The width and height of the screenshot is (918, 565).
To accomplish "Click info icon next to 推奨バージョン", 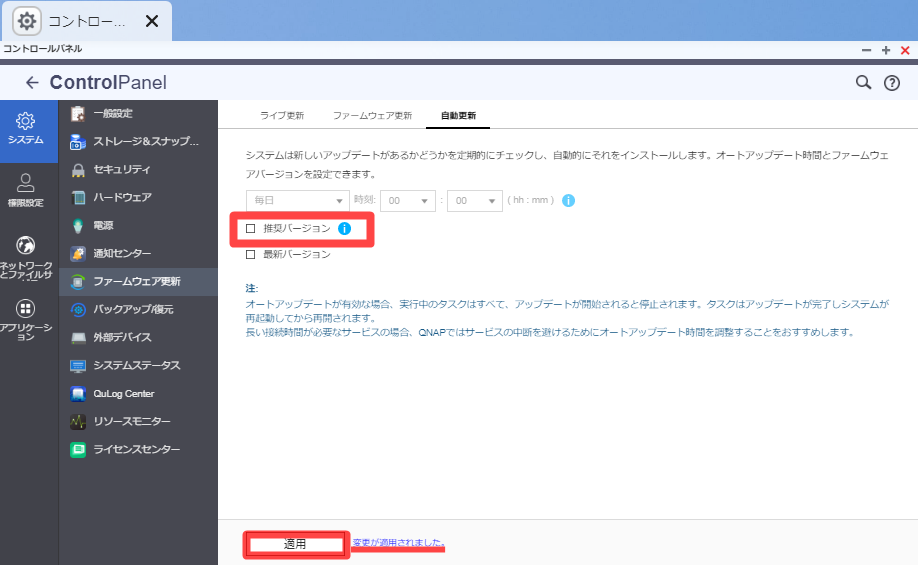I will click(344, 229).
